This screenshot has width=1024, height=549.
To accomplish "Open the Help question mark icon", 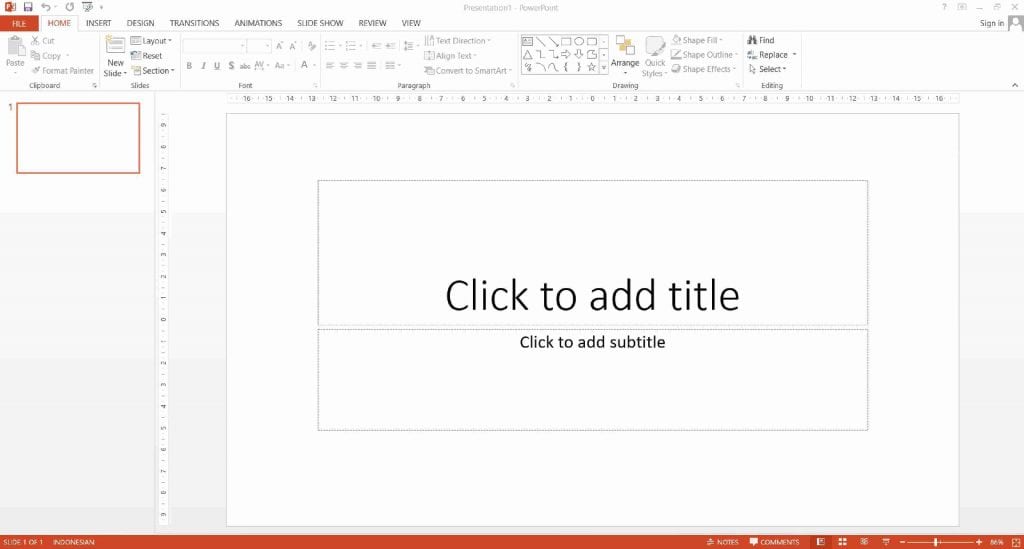I will coord(944,7).
